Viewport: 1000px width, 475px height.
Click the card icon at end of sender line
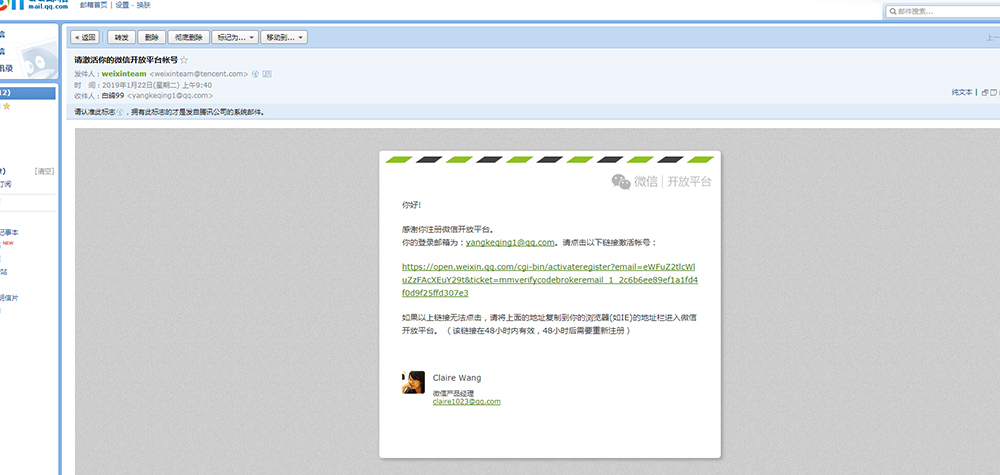pyautogui.click(x=267, y=73)
